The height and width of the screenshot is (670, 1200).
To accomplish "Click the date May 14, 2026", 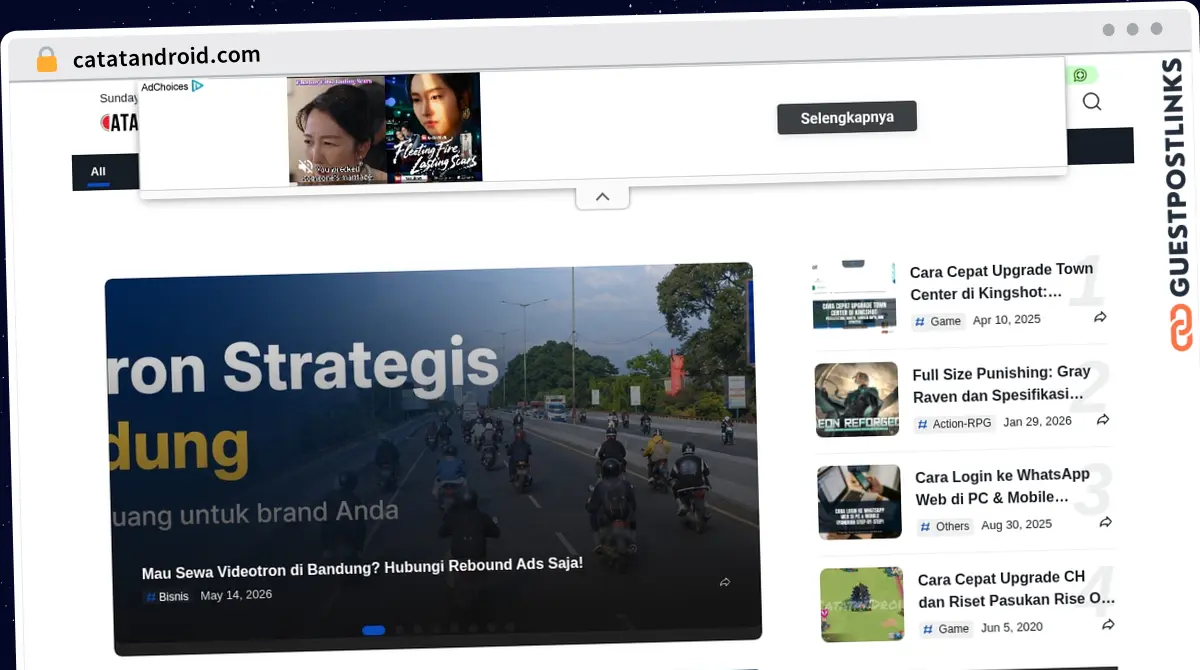I will (x=236, y=595).
